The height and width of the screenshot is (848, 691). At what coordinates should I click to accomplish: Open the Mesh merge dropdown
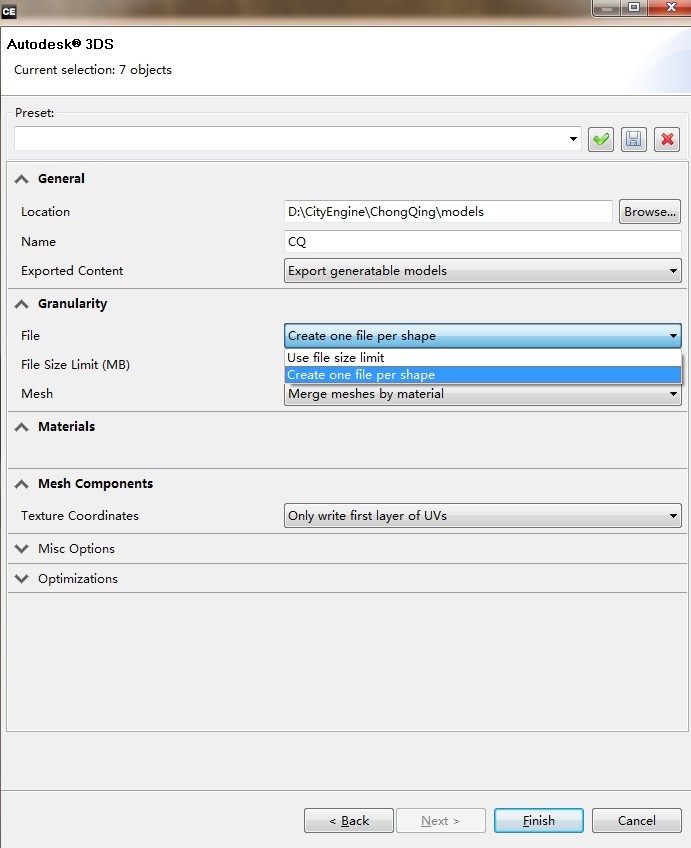point(482,394)
